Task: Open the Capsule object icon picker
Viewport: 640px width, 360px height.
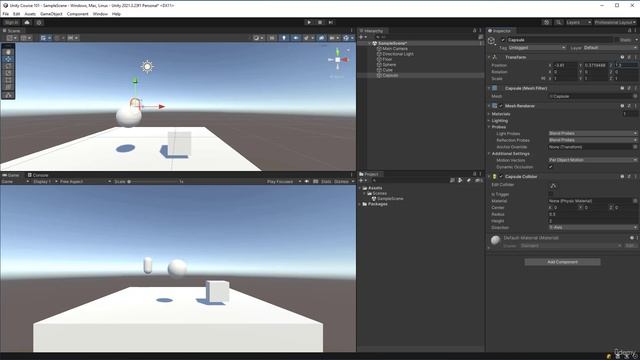Action: (x=492, y=40)
